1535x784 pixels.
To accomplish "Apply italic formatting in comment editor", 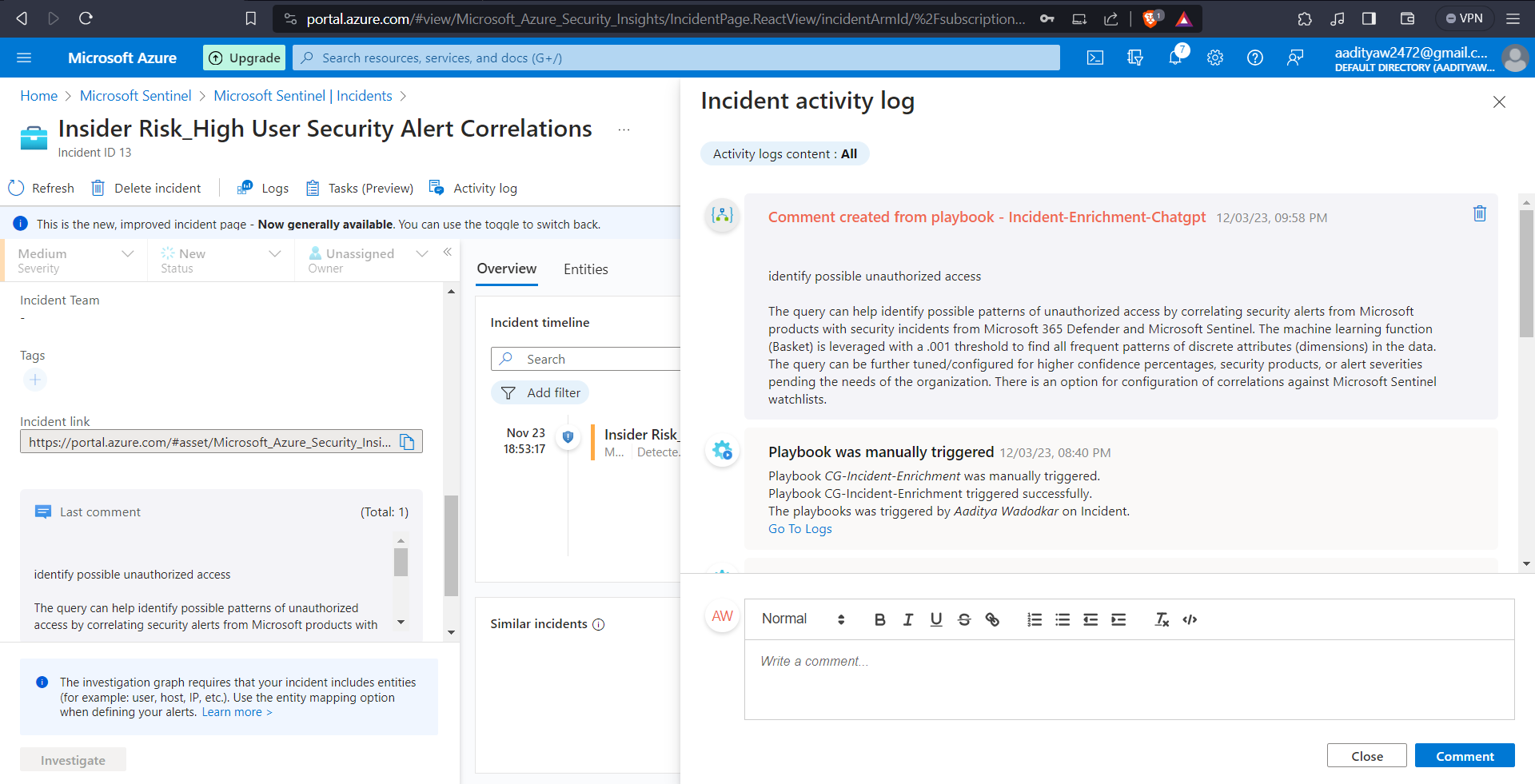I will click(x=907, y=619).
